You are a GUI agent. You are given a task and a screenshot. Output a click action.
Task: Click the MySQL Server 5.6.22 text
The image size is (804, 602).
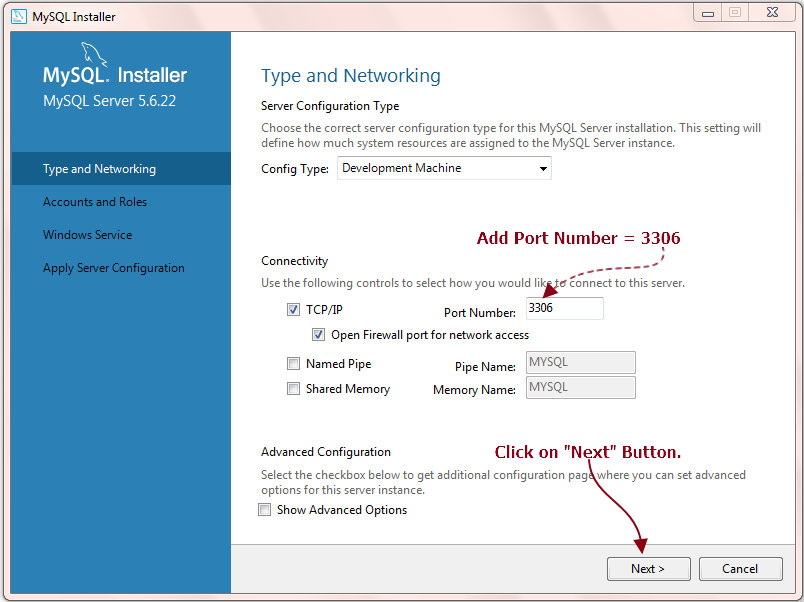pyautogui.click(x=109, y=101)
